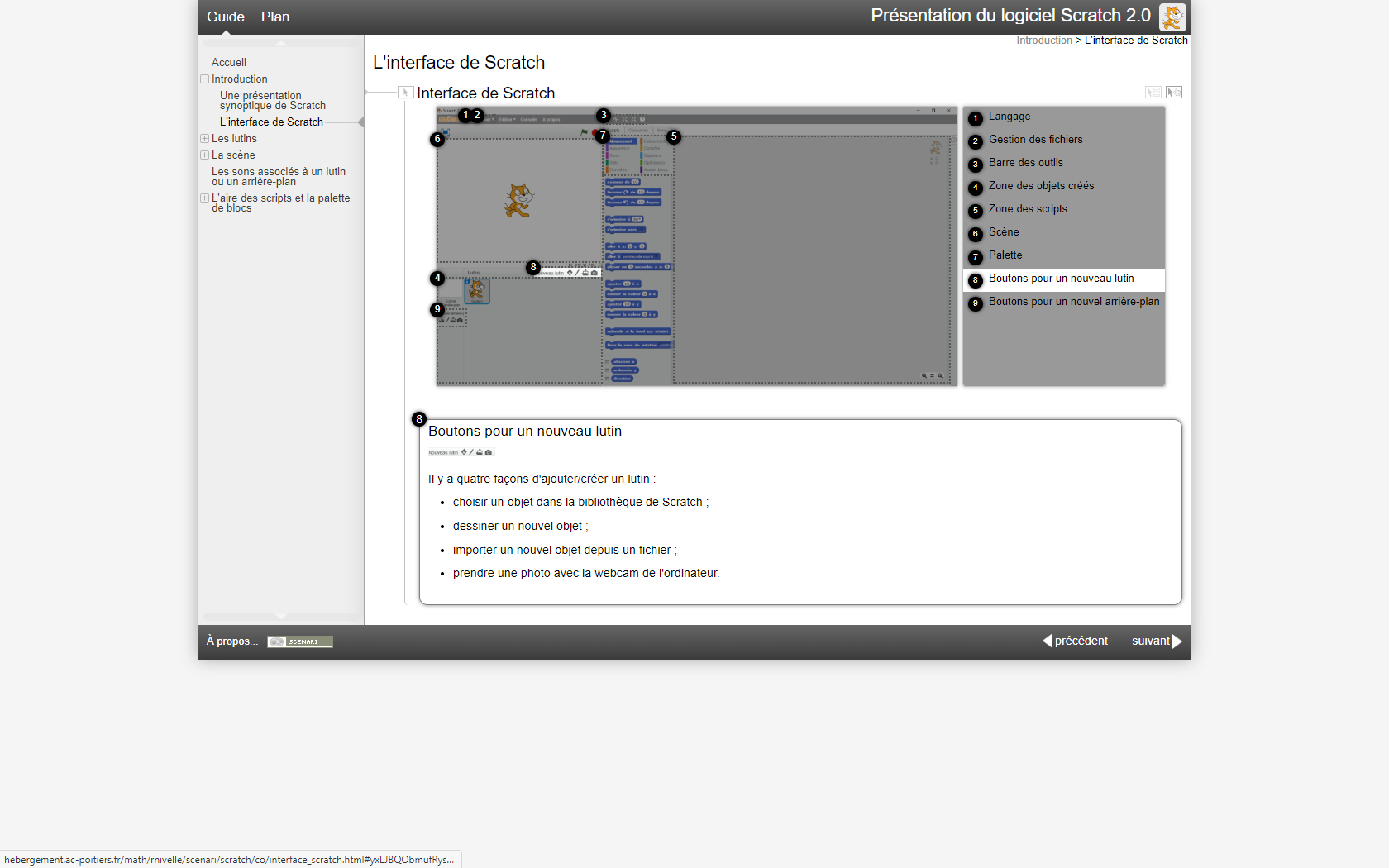Screen dimensions: 1389x868
Task: Select Zone des scripts in the legend
Action: pos(1028,209)
